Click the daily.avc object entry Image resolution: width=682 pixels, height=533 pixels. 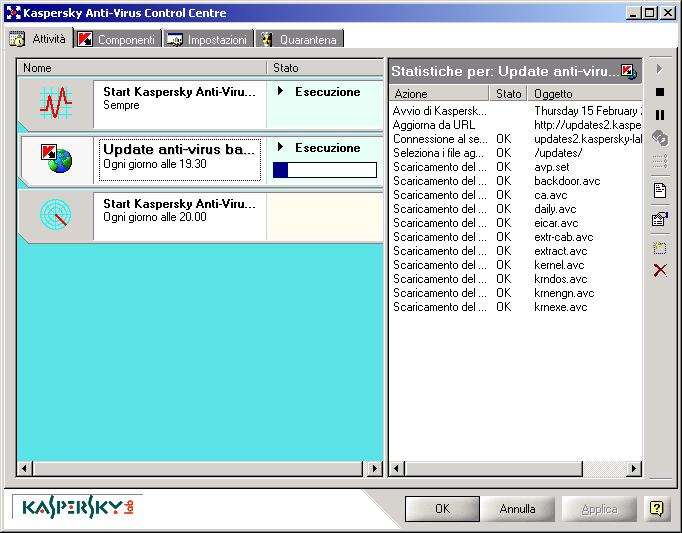[555, 209]
